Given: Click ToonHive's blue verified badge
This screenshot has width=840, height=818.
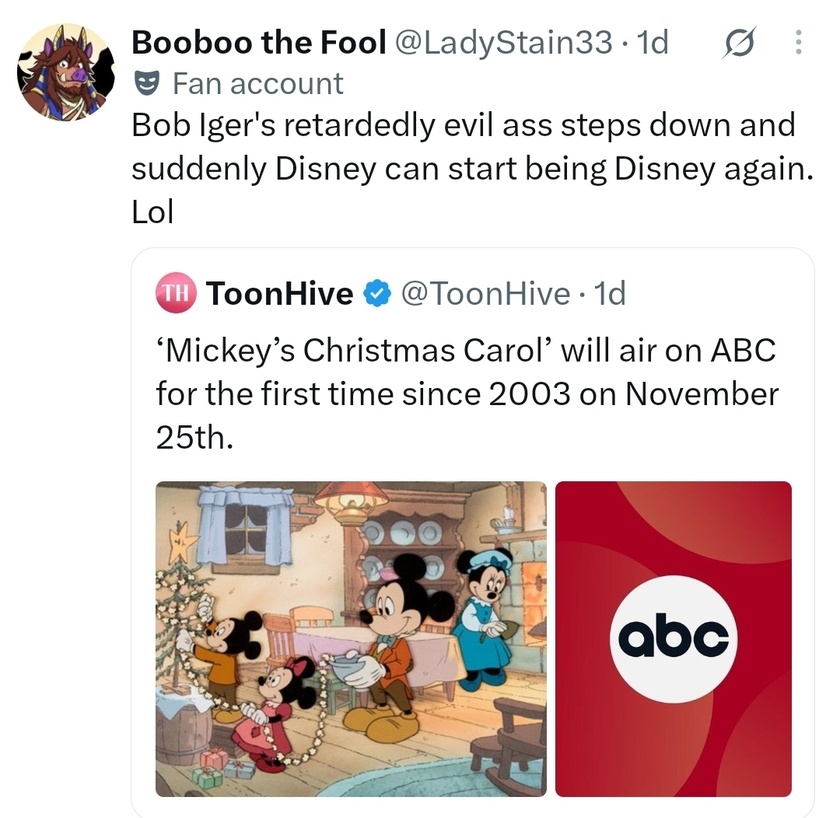Looking at the screenshot, I should point(378,293).
